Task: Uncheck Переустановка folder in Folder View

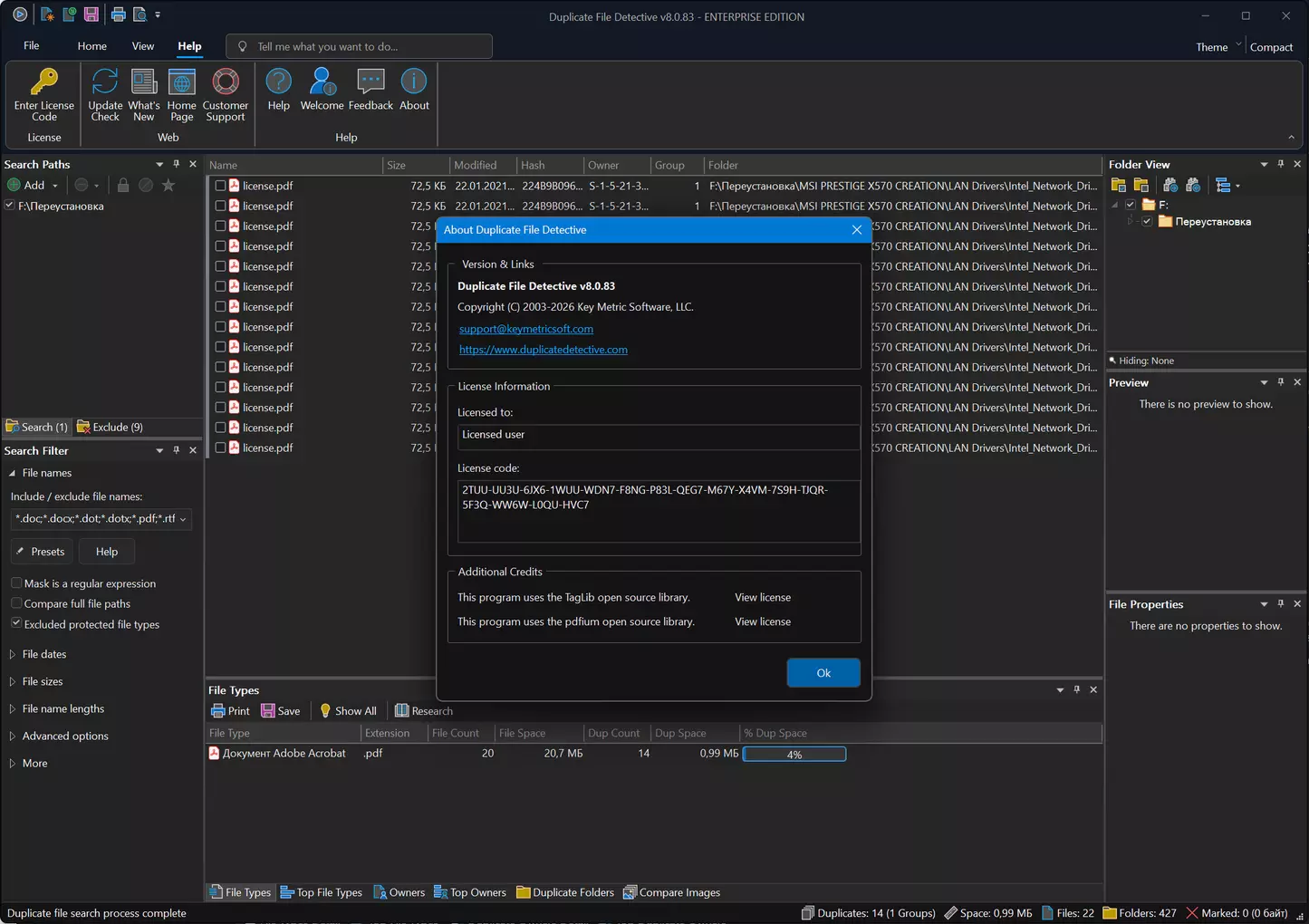Action: (1147, 221)
